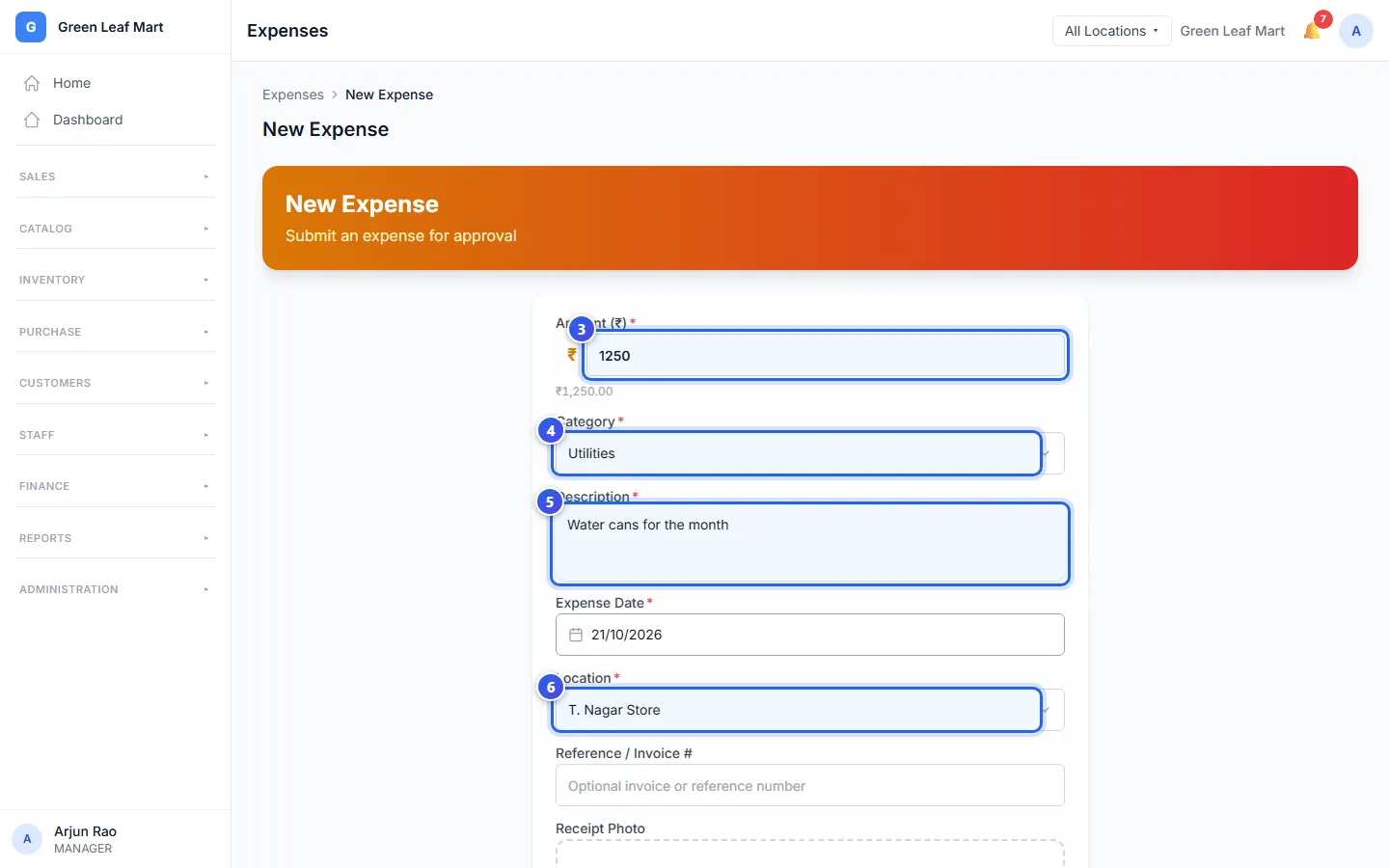Expand the Catalog section in sidebar
1389x868 pixels.
(x=115, y=229)
